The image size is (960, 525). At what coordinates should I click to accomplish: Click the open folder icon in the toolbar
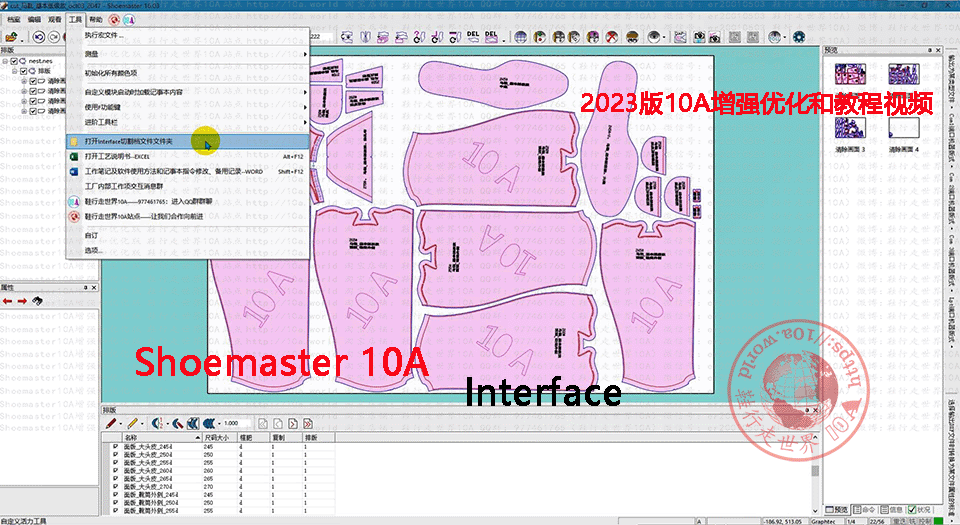pos(10,37)
